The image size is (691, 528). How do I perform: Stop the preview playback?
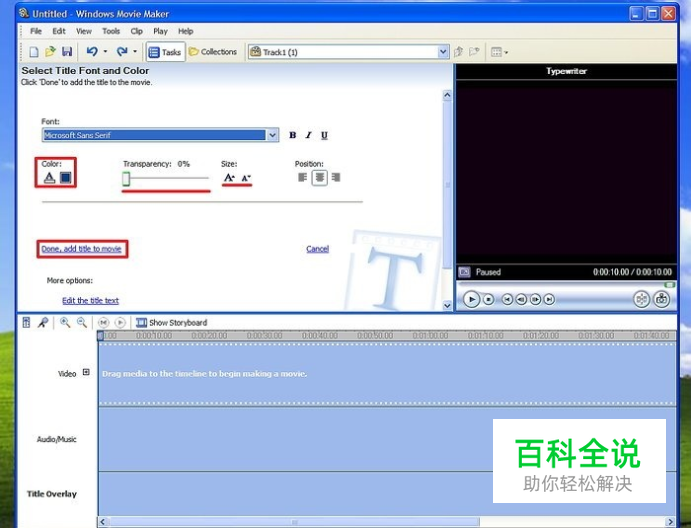tap(489, 300)
